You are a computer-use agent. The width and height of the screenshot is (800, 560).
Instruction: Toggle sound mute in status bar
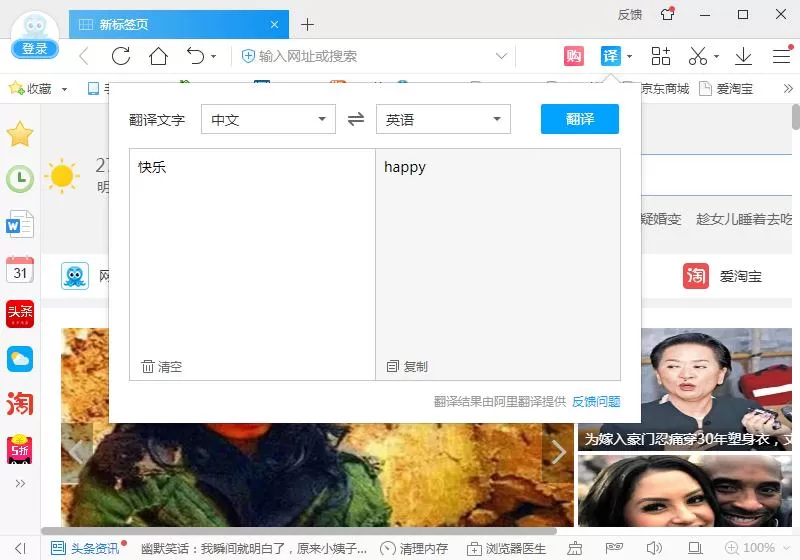pyautogui.click(x=654, y=548)
